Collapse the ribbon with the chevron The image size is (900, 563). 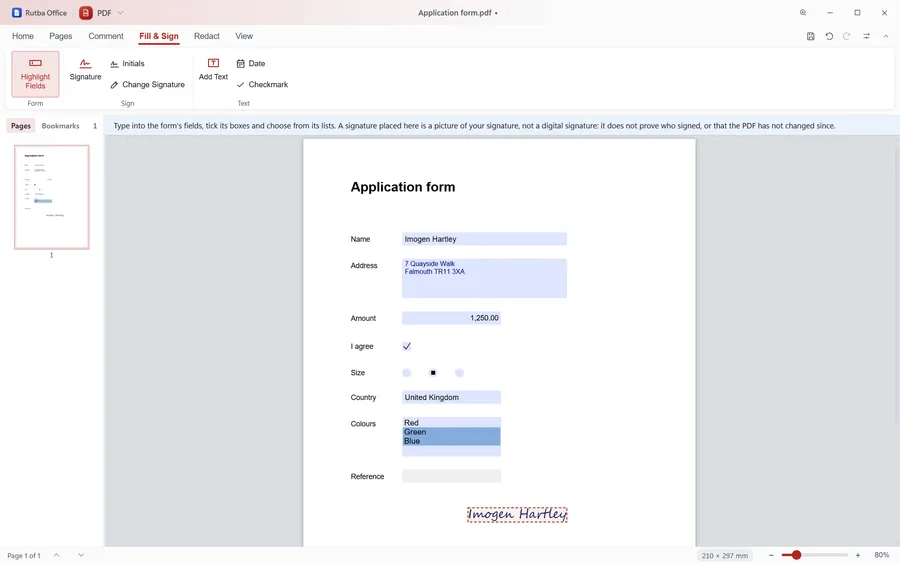886,36
